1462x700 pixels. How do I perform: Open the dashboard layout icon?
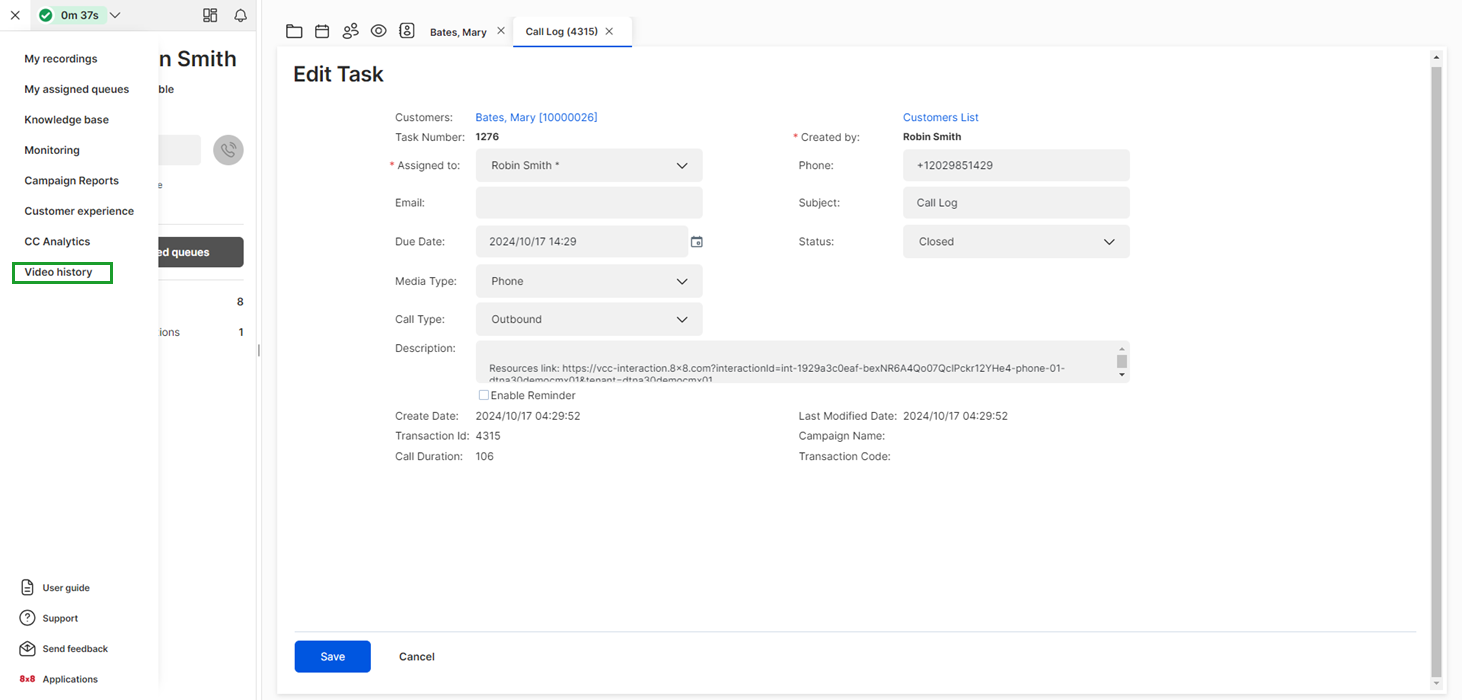click(210, 15)
